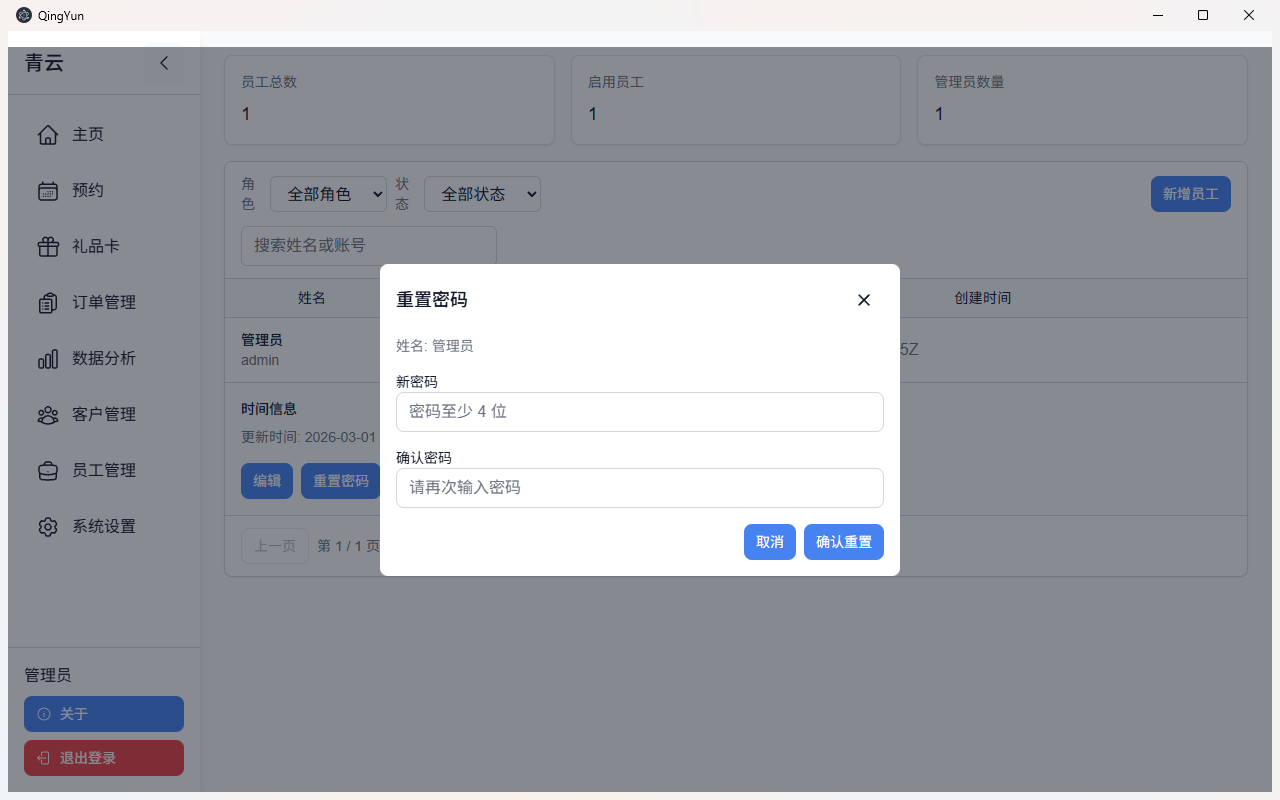The image size is (1280, 800).
Task: Open the 主页 menu item
Action: 104,134
